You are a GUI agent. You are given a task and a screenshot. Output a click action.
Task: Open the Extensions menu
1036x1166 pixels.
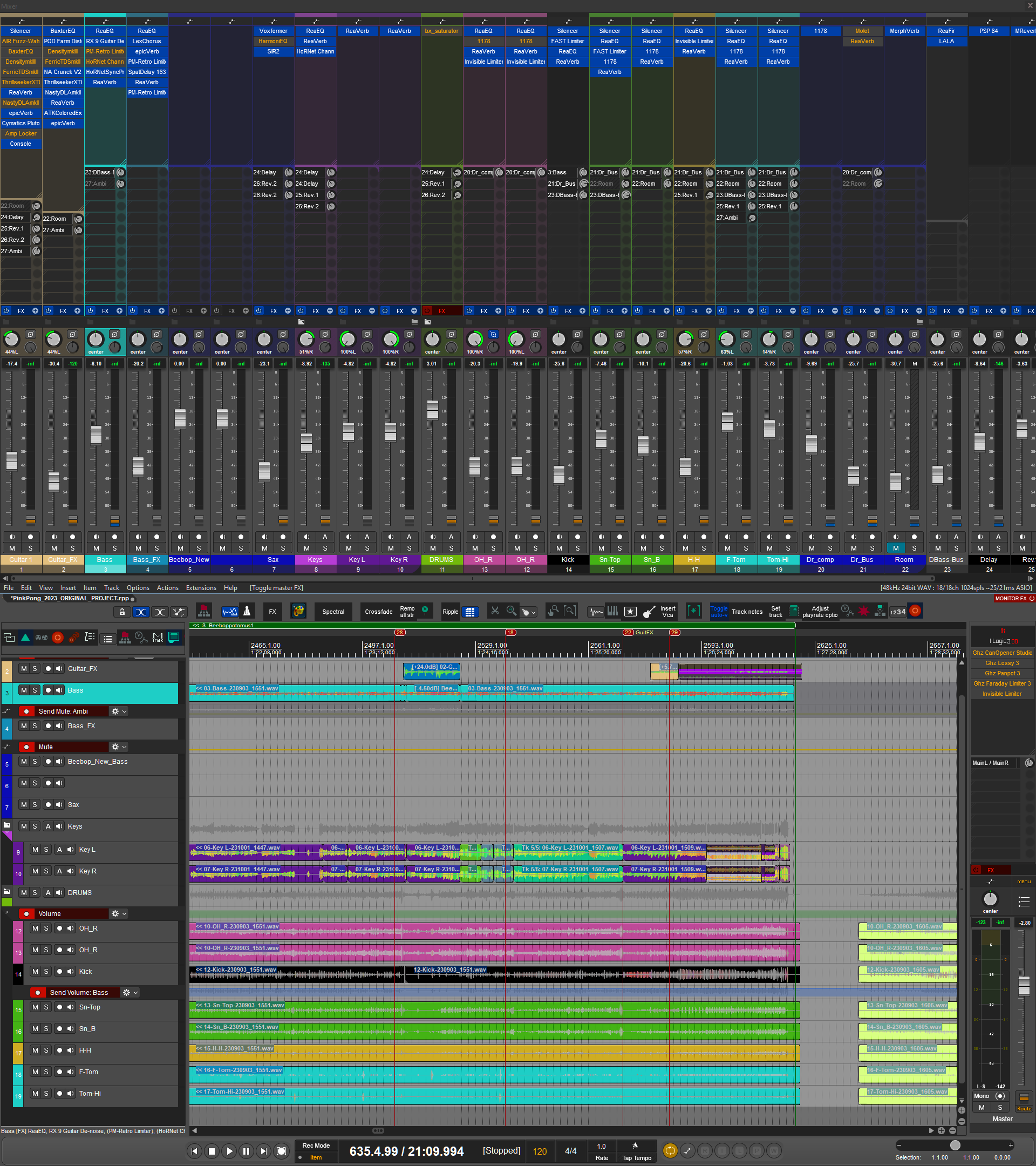click(x=201, y=587)
